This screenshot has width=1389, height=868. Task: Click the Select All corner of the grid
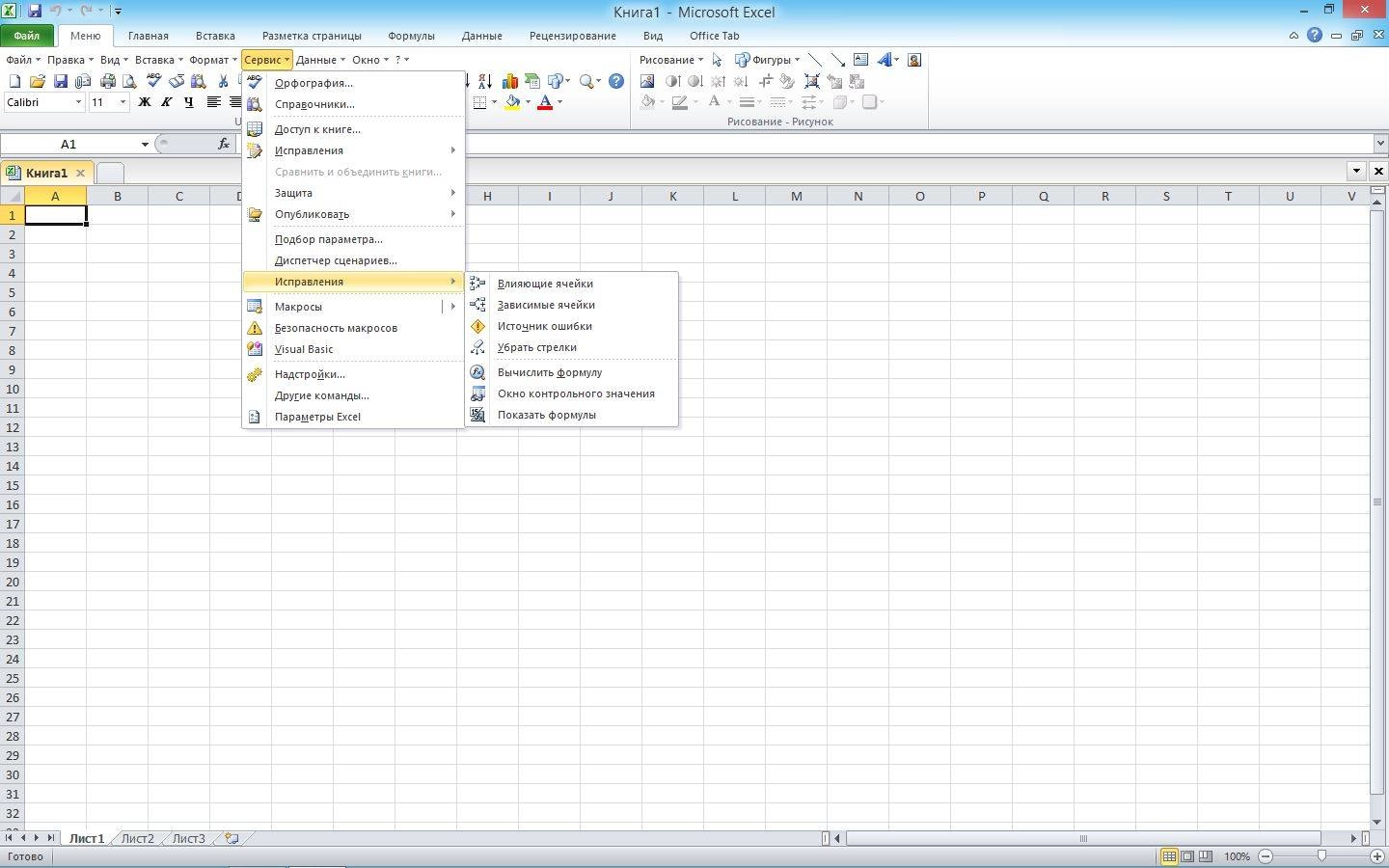point(13,196)
